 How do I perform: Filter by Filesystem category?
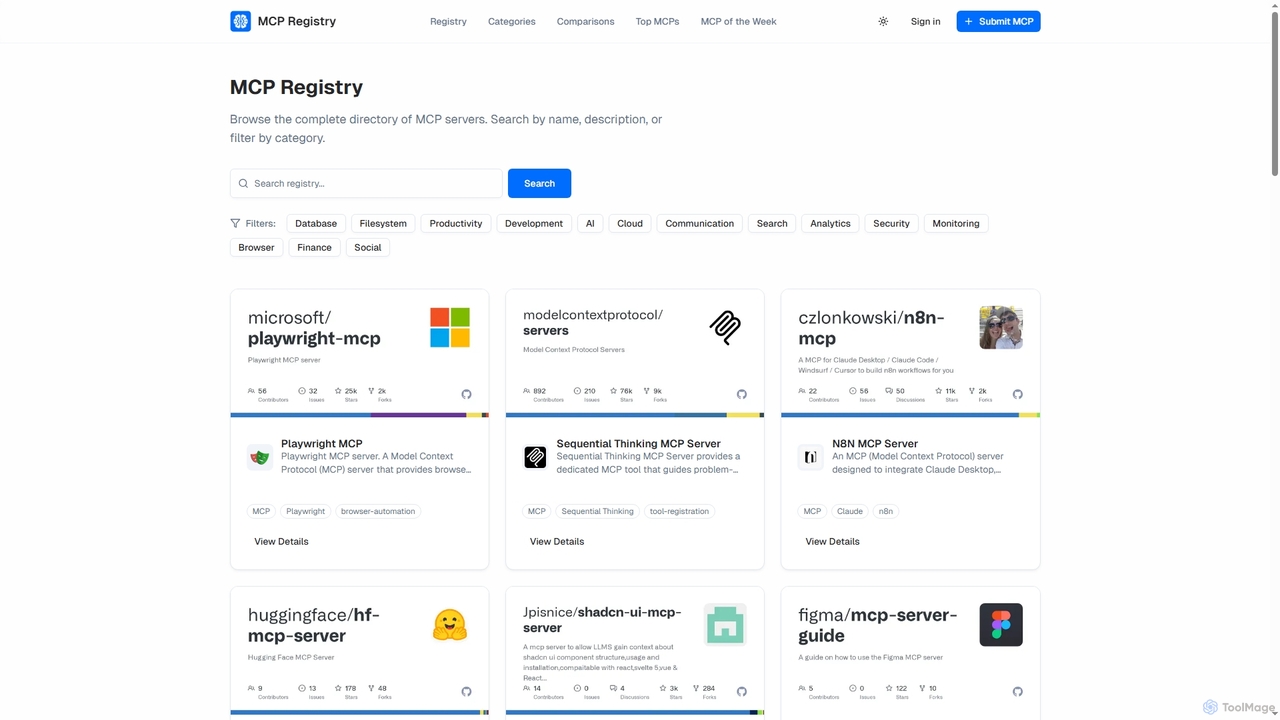(x=383, y=223)
